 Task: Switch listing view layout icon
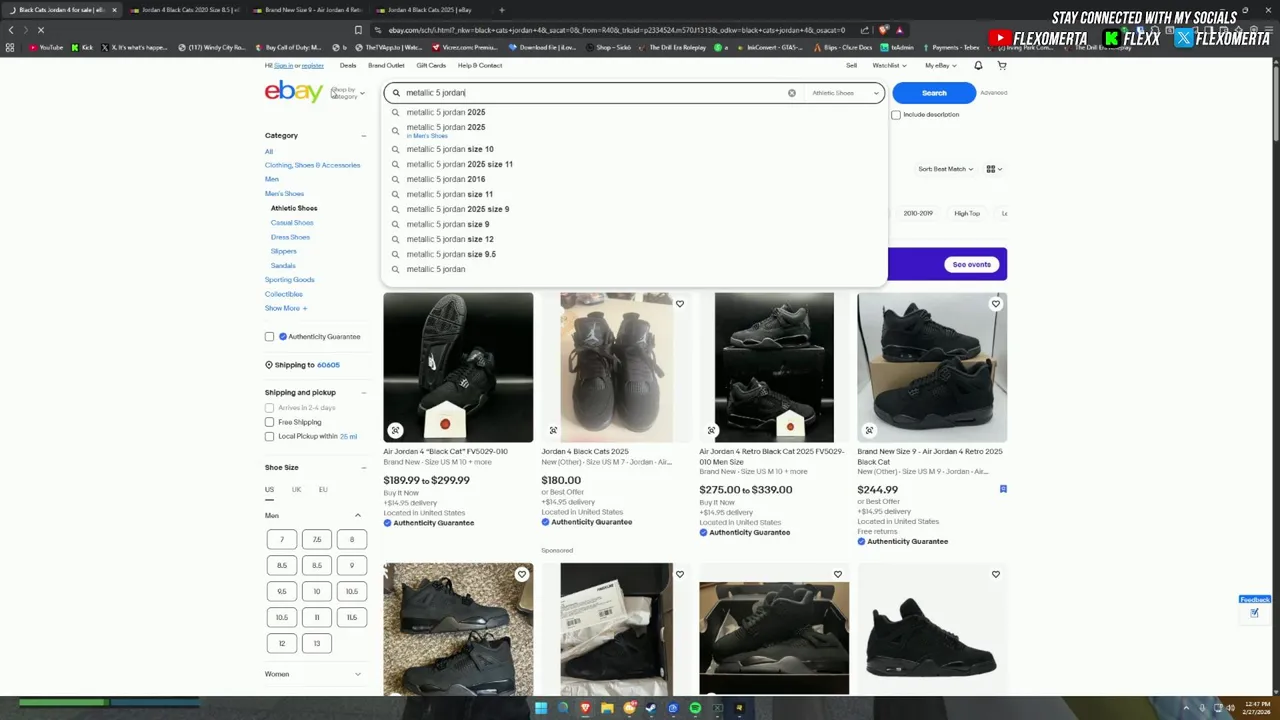pyautogui.click(x=994, y=169)
